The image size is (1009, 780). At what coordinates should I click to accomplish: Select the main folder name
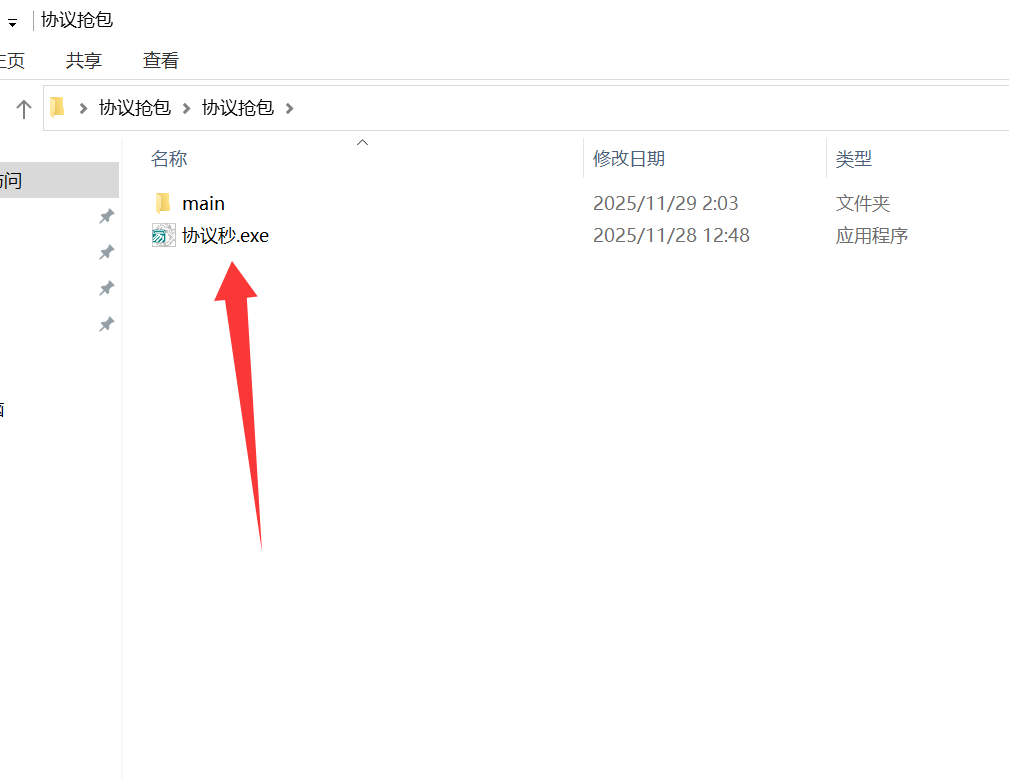(x=203, y=203)
